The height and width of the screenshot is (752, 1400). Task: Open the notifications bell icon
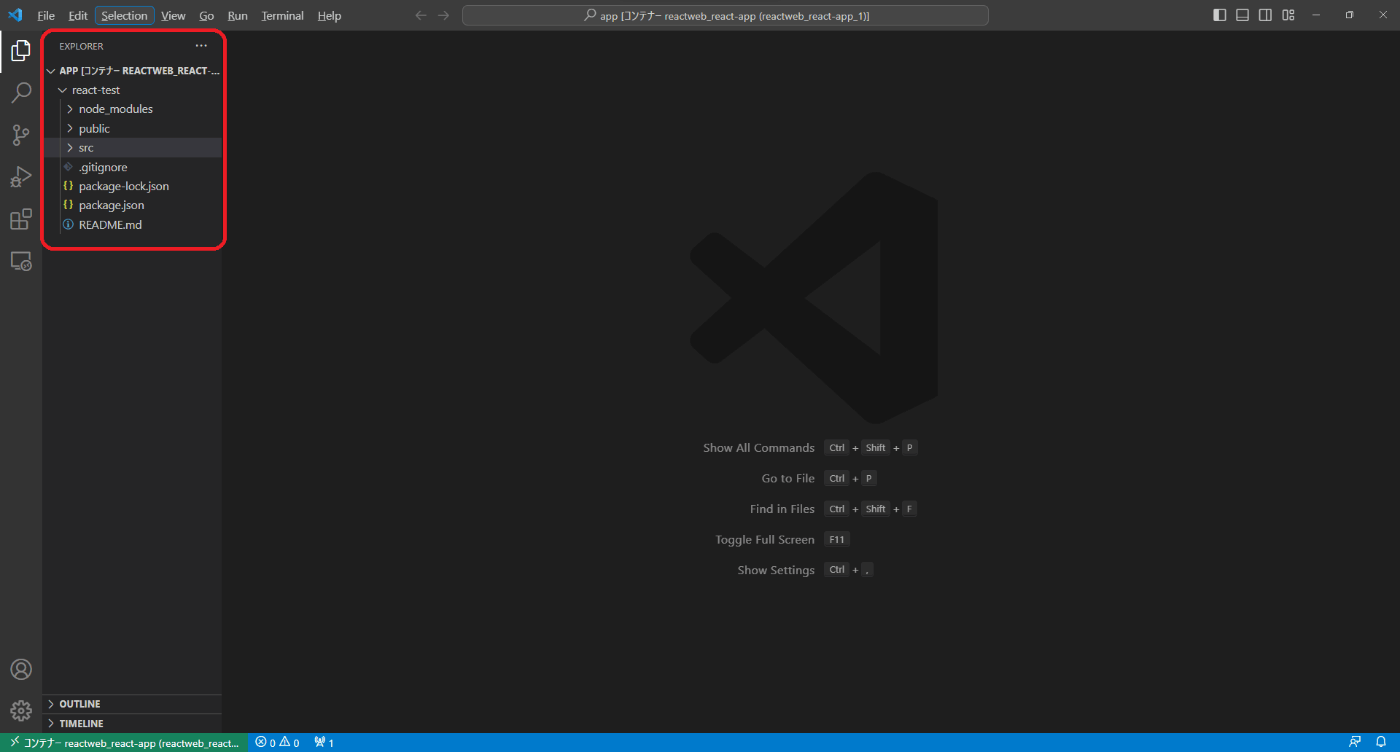click(1381, 743)
